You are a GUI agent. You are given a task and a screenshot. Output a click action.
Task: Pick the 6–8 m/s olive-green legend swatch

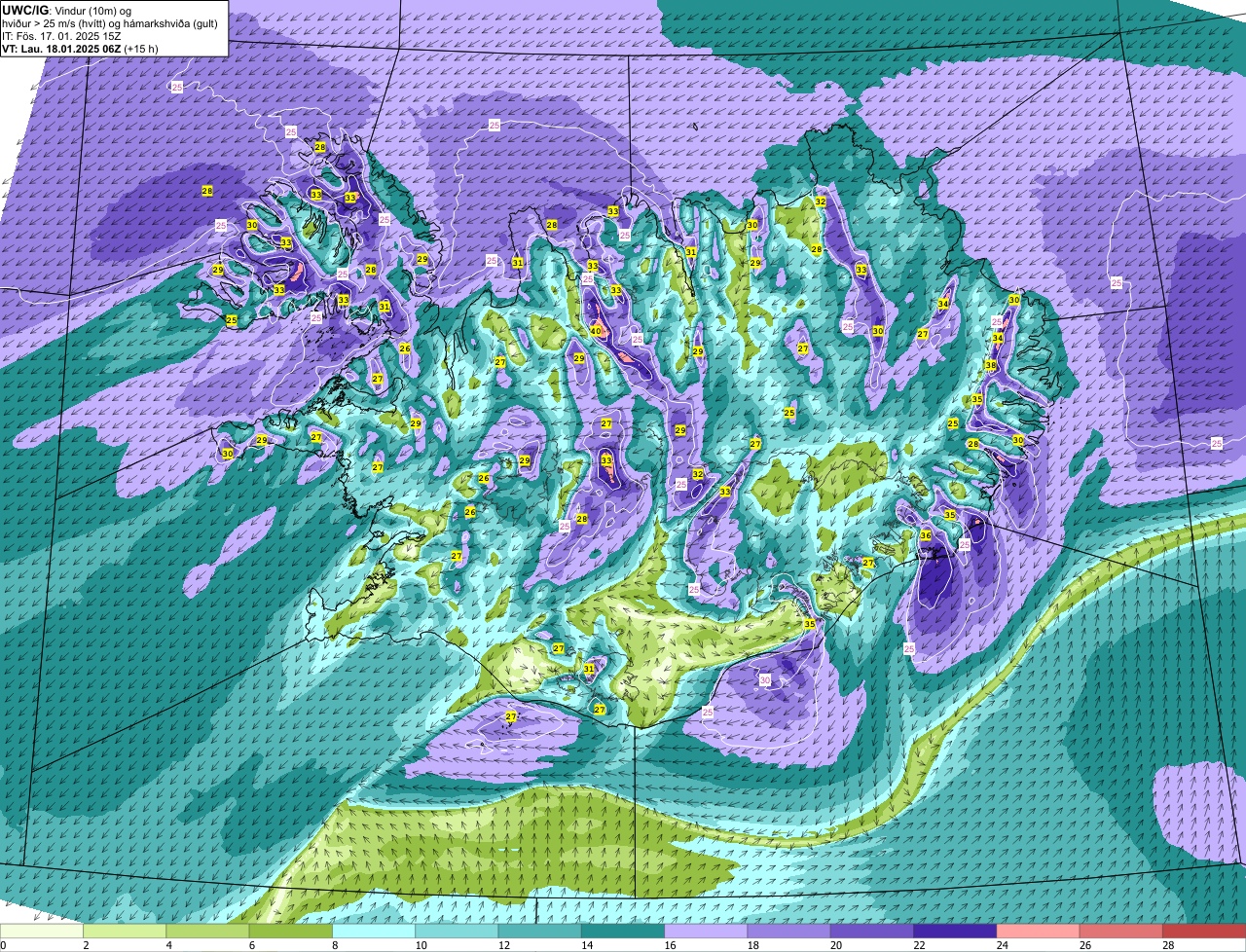290,931
